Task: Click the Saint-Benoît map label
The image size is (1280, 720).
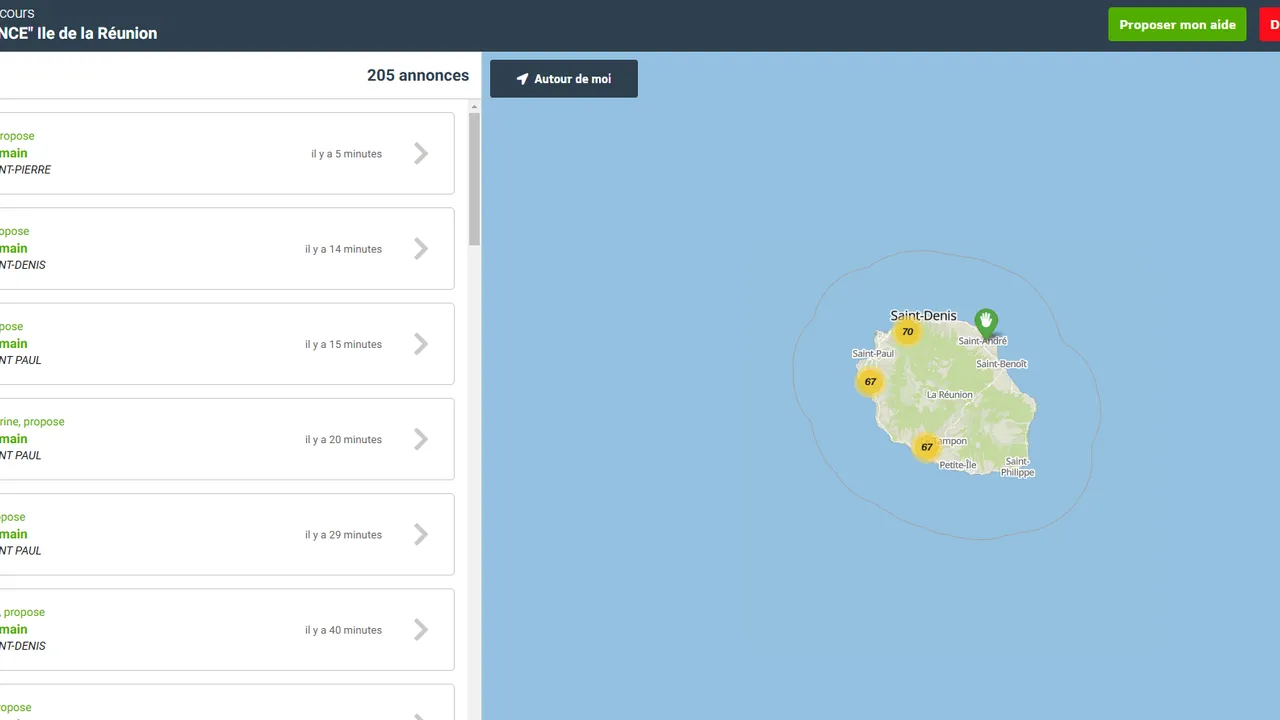Action: (1001, 364)
